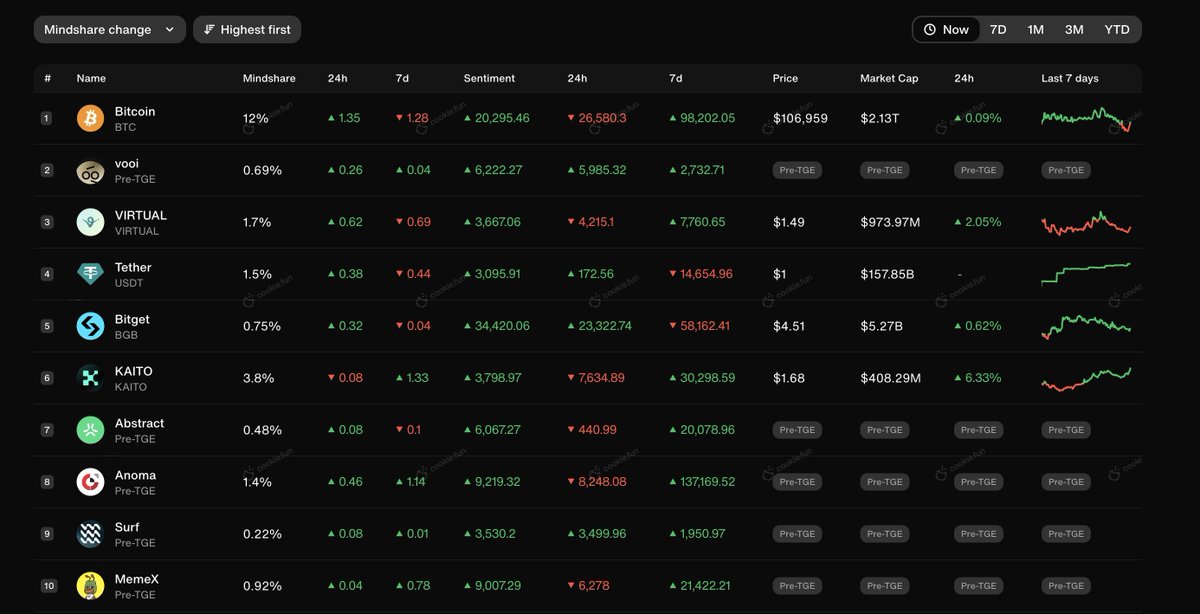Open the KAITO 7-day sparkline chart
Screen dimensions: 1200x614
pos(1086,378)
